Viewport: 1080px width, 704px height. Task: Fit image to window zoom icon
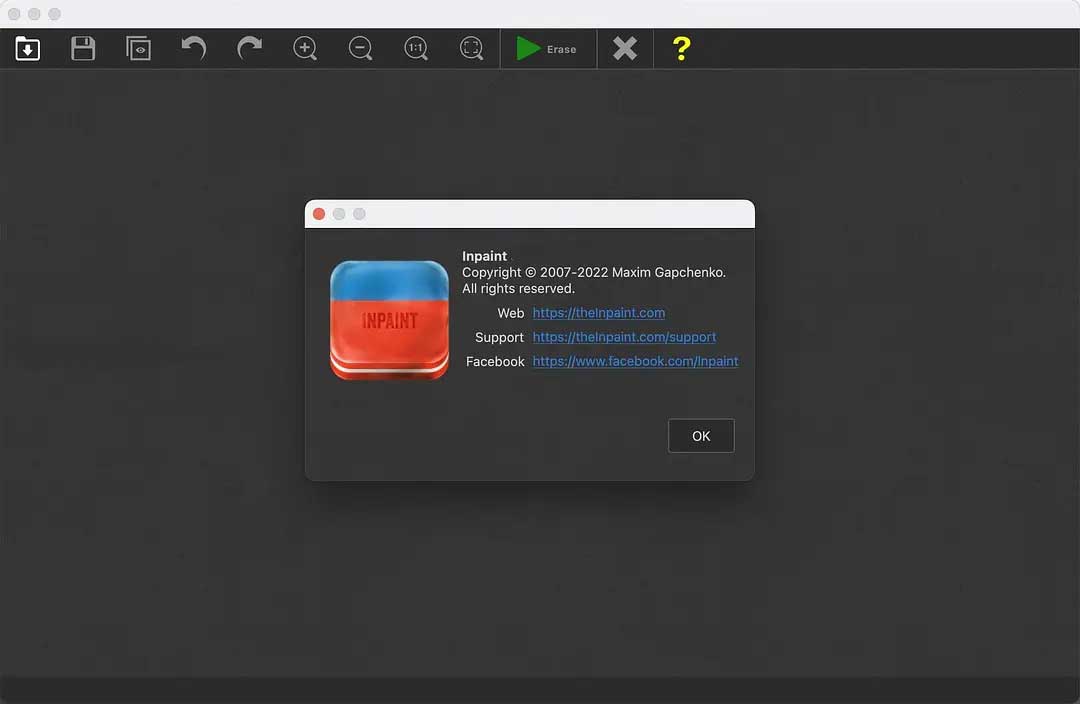click(472, 48)
